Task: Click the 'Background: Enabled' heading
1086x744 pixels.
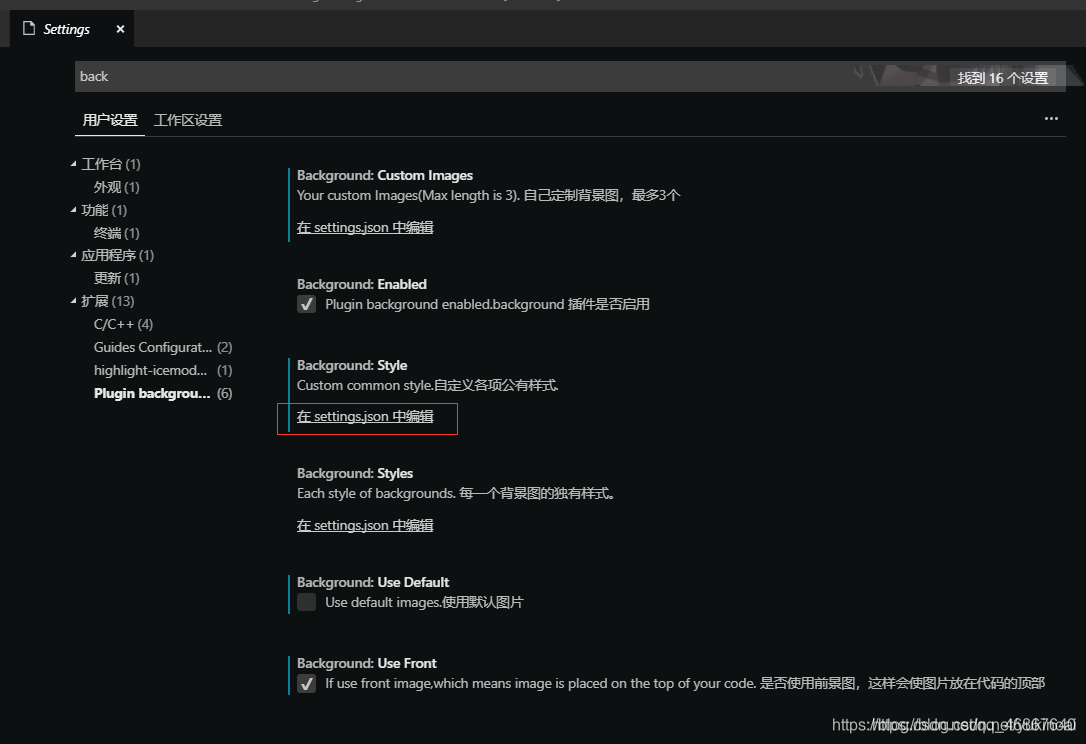Action: (362, 284)
